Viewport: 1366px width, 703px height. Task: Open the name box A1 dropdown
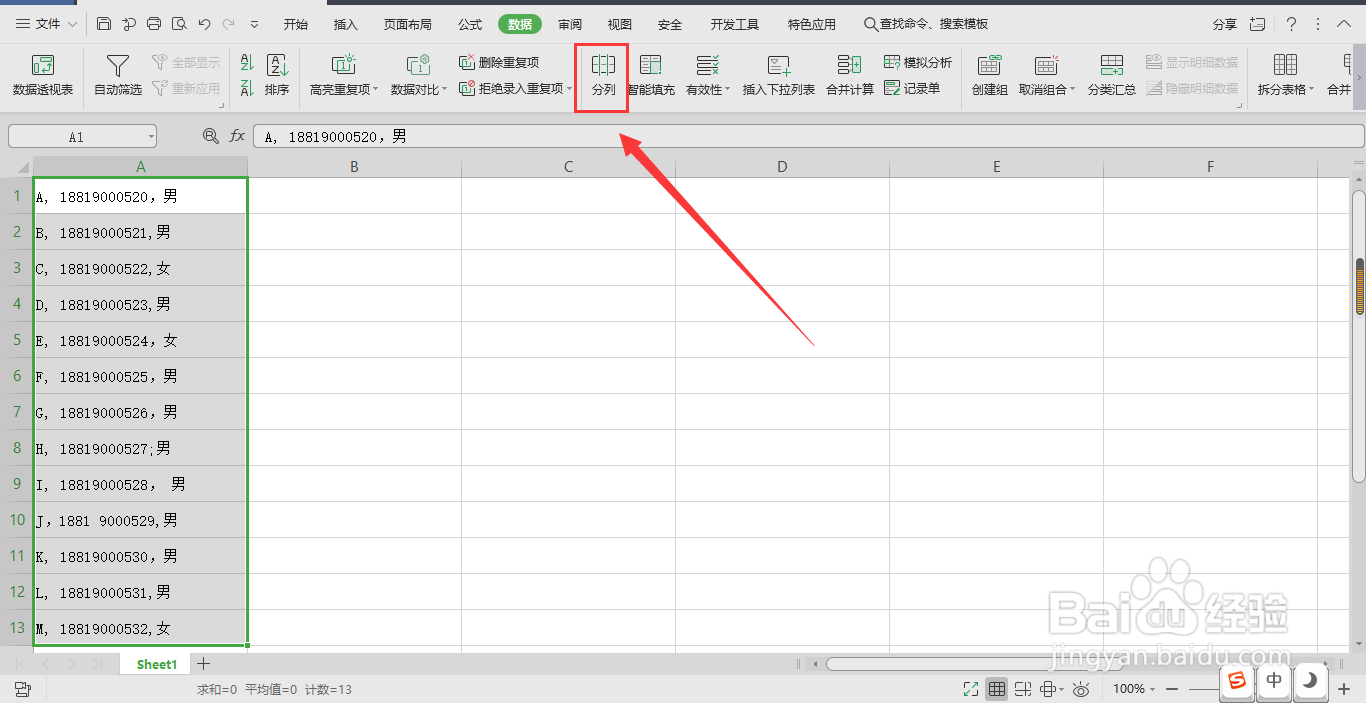coord(151,137)
